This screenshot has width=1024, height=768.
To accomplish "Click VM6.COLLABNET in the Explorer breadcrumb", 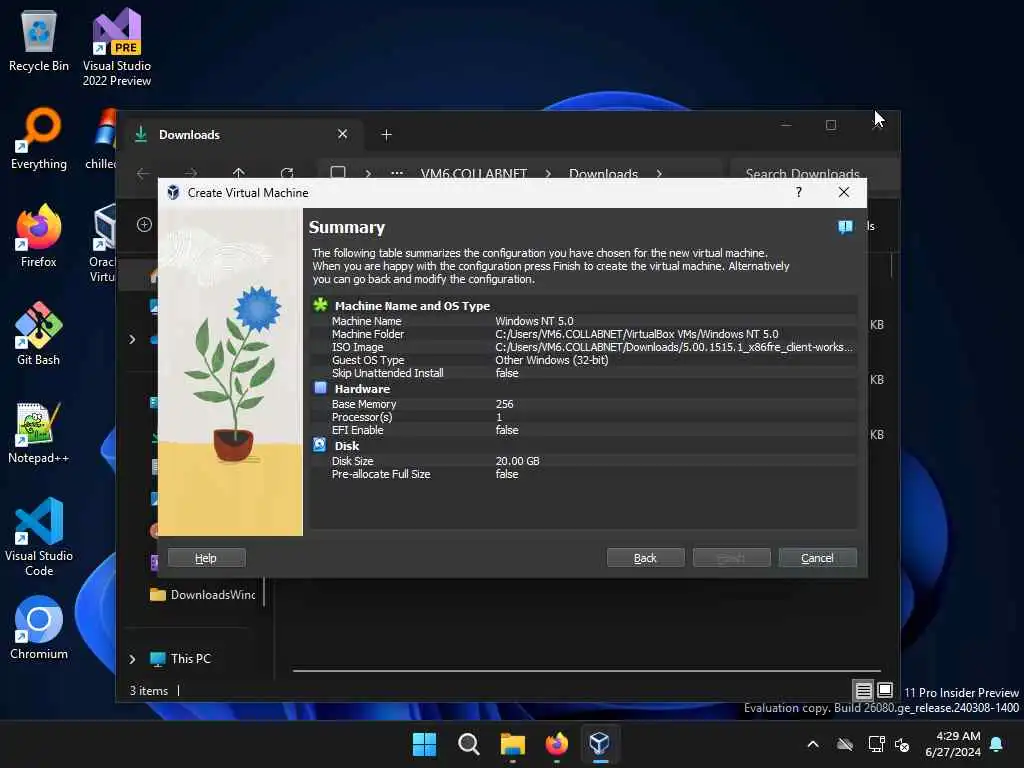I will (x=473, y=172).
